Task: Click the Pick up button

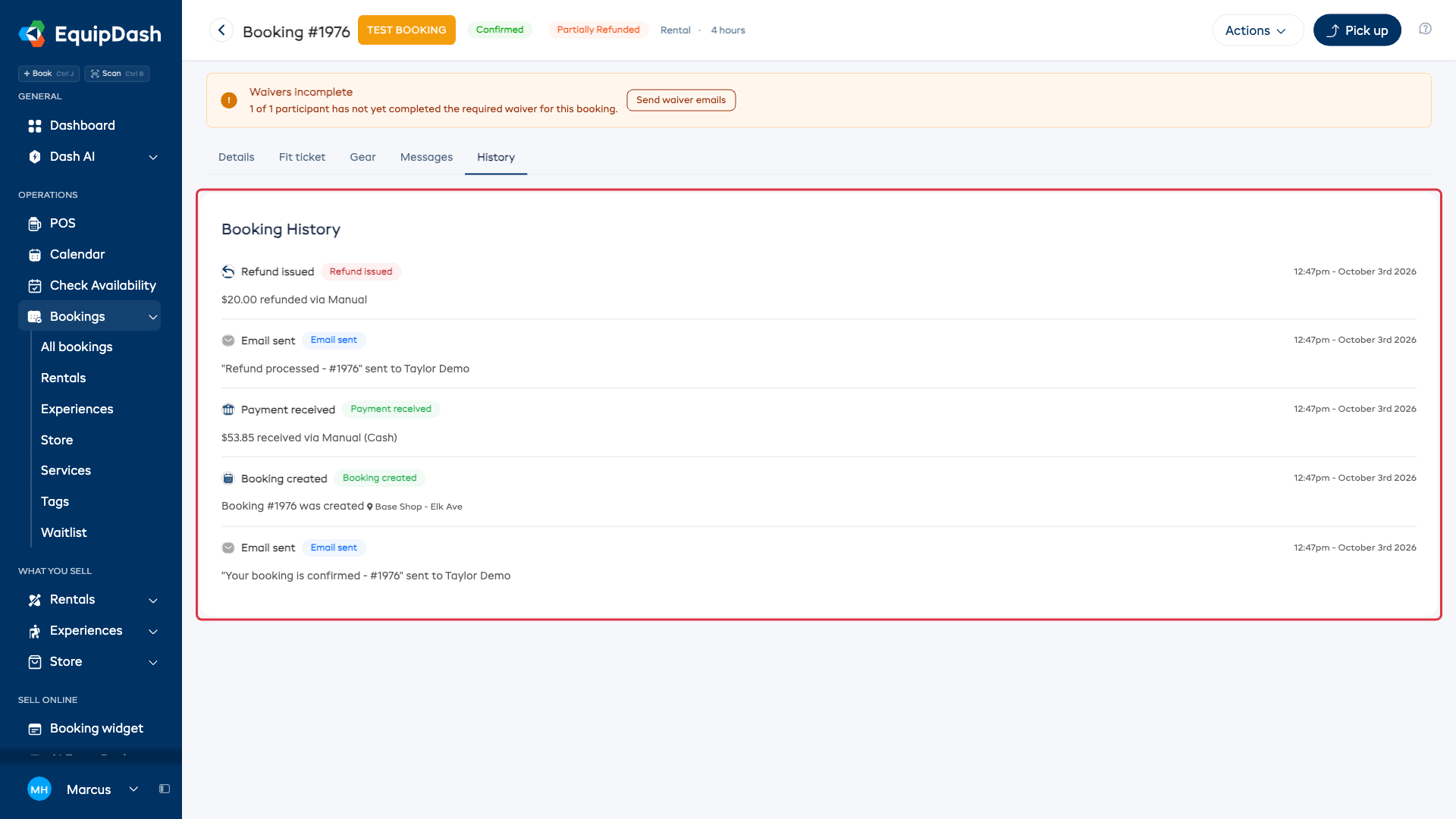Action: coord(1357,30)
